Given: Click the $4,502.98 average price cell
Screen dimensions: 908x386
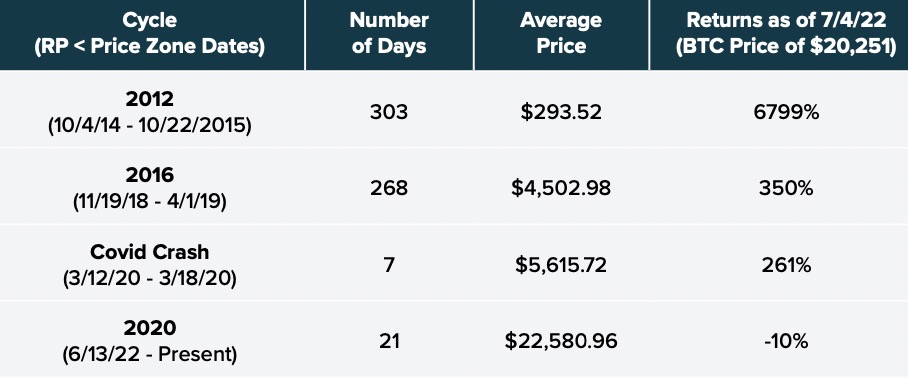Looking at the screenshot, I should (561, 189).
